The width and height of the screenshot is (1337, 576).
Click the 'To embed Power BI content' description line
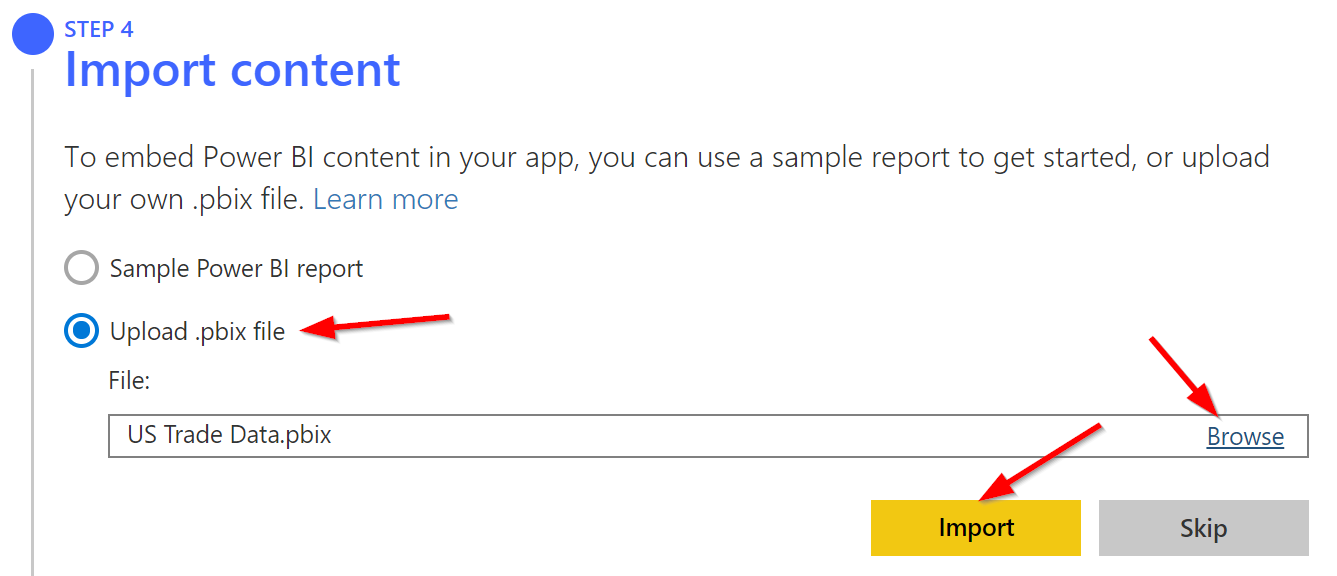[667, 158]
